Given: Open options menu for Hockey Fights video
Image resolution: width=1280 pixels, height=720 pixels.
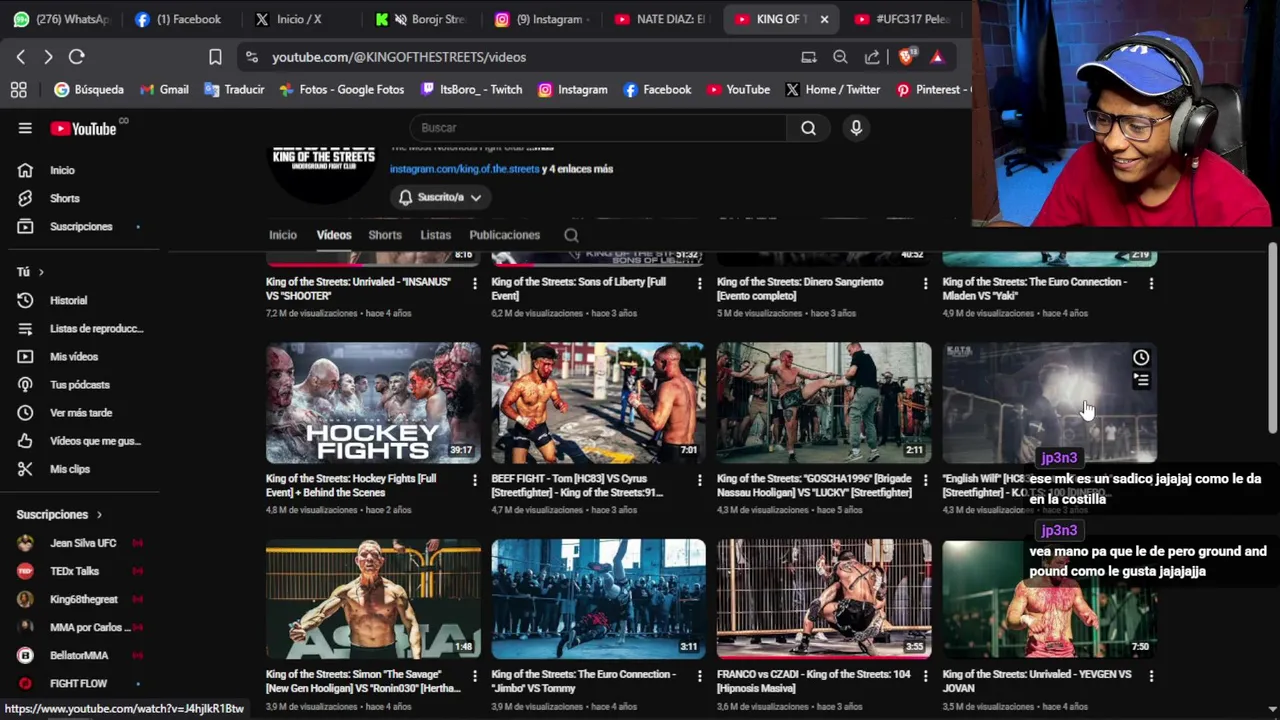Looking at the screenshot, I should tap(475, 481).
